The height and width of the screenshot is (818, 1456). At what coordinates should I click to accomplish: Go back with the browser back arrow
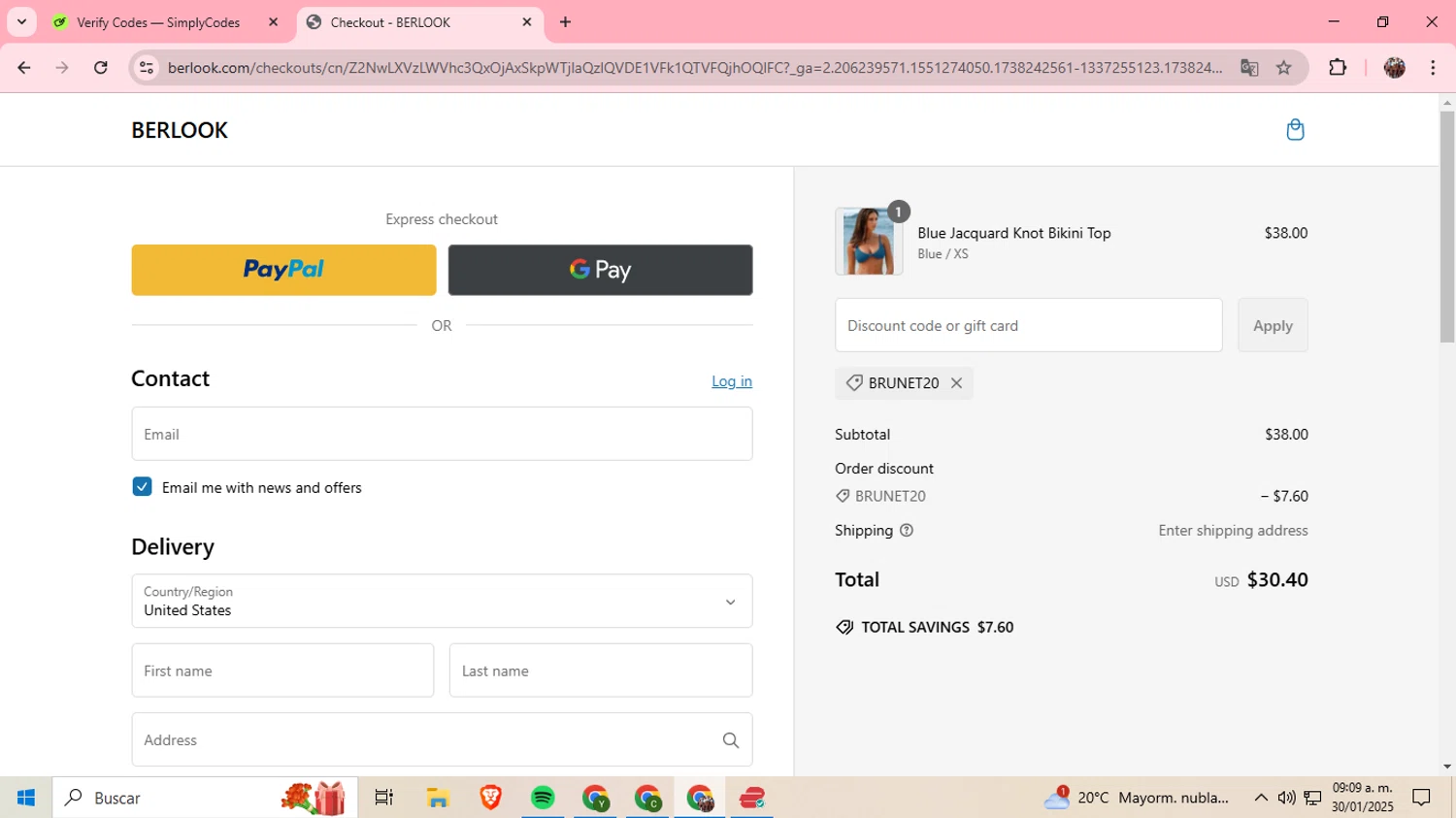24,68
